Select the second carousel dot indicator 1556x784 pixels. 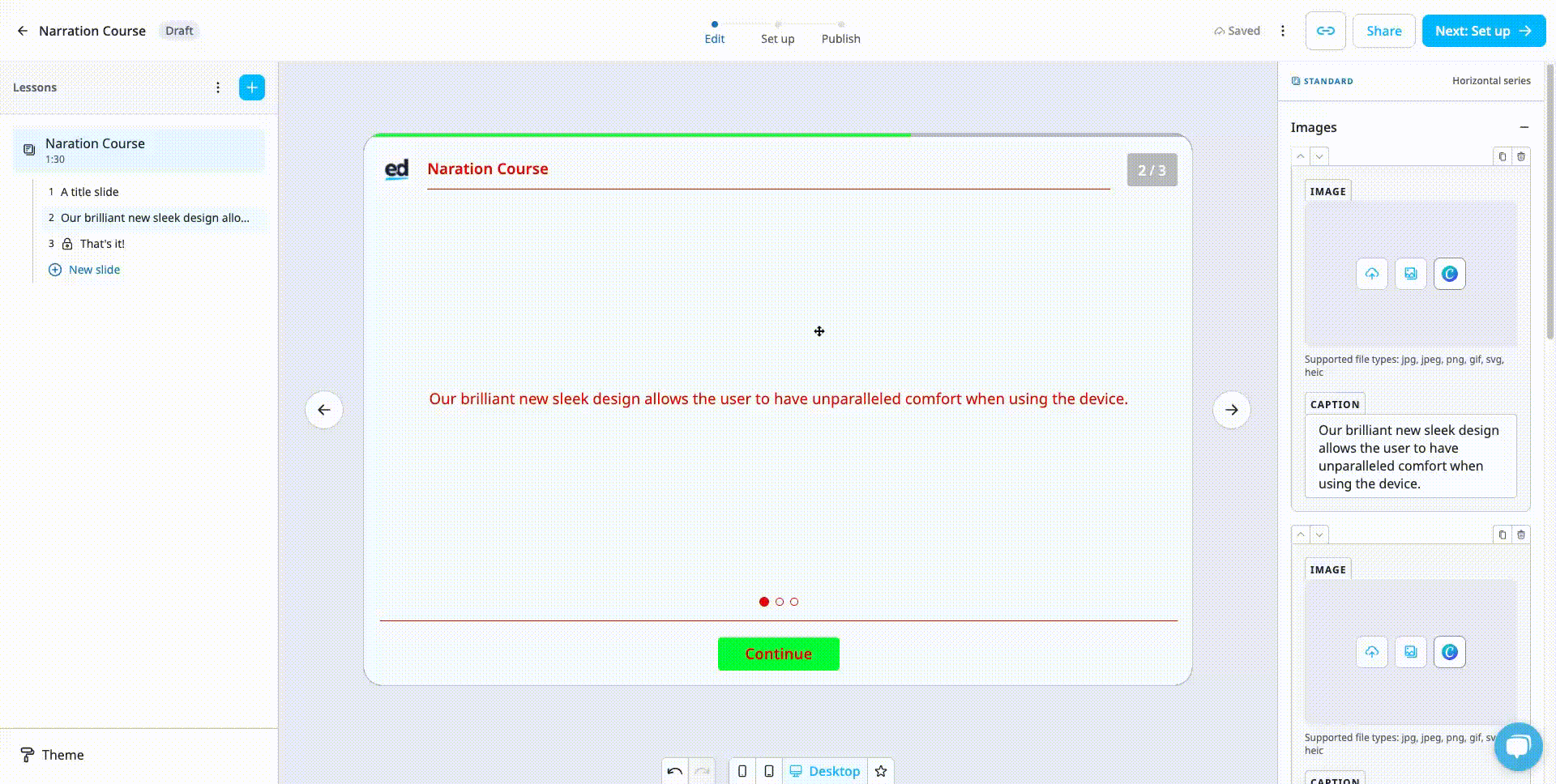(x=780, y=602)
